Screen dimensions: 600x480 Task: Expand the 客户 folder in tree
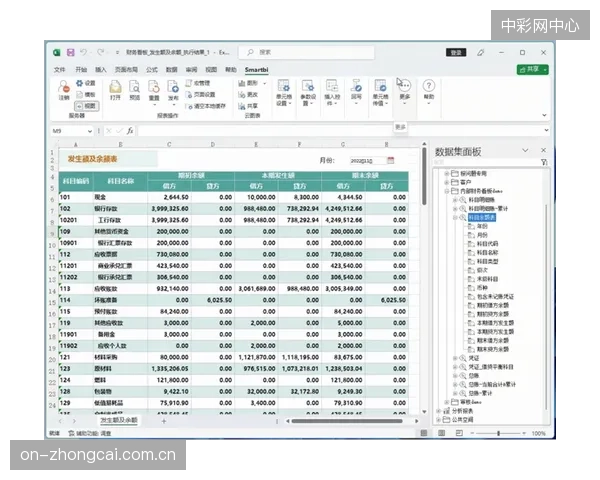click(446, 182)
